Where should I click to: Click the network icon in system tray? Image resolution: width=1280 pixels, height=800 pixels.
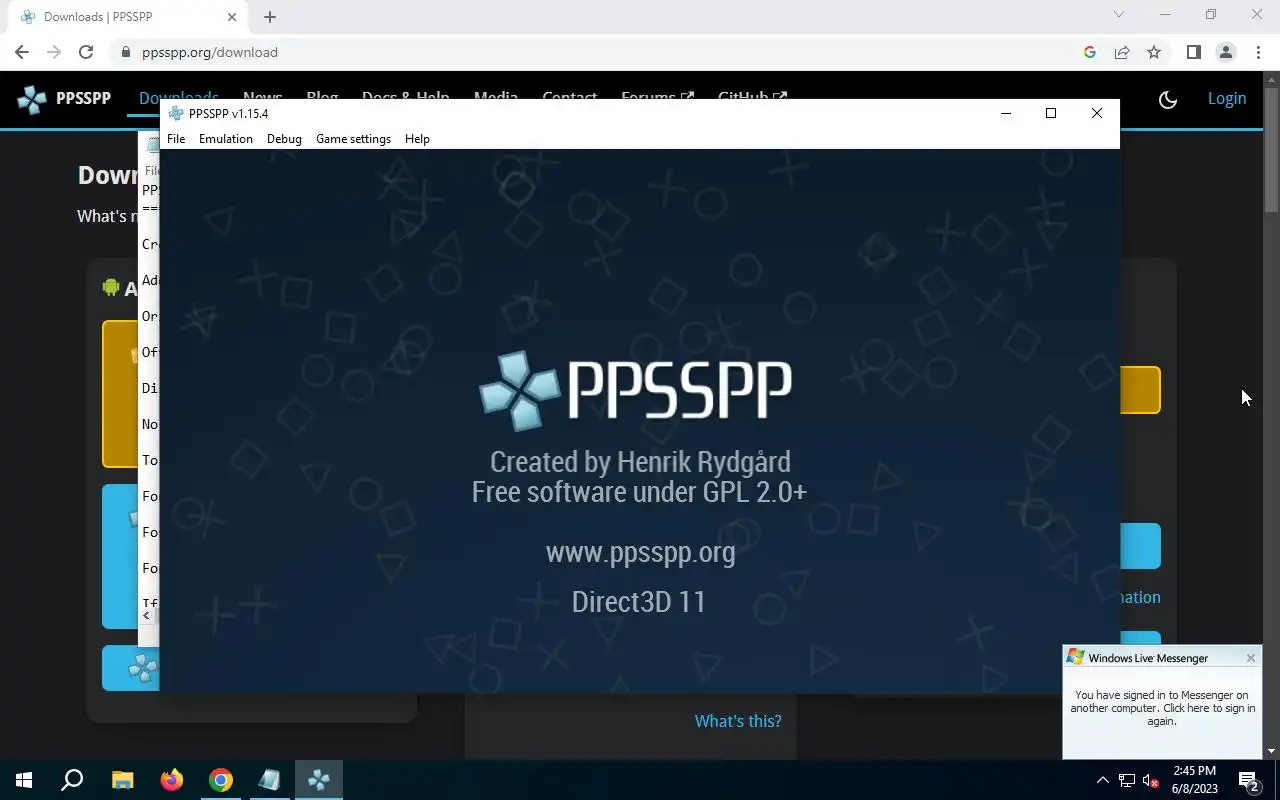[x=1127, y=780]
